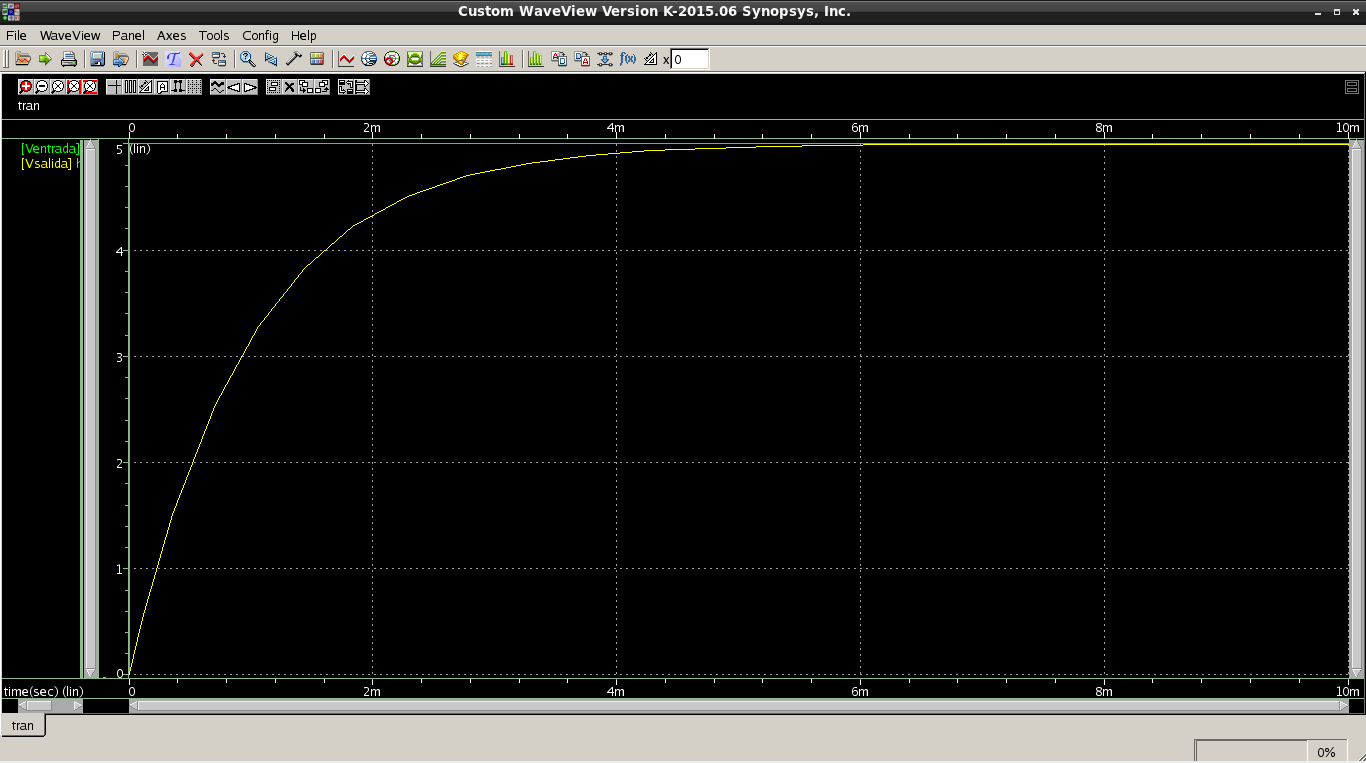This screenshot has width=1366, height=763.
Task: Click the green arrow import icon
Action: [x=45, y=59]
